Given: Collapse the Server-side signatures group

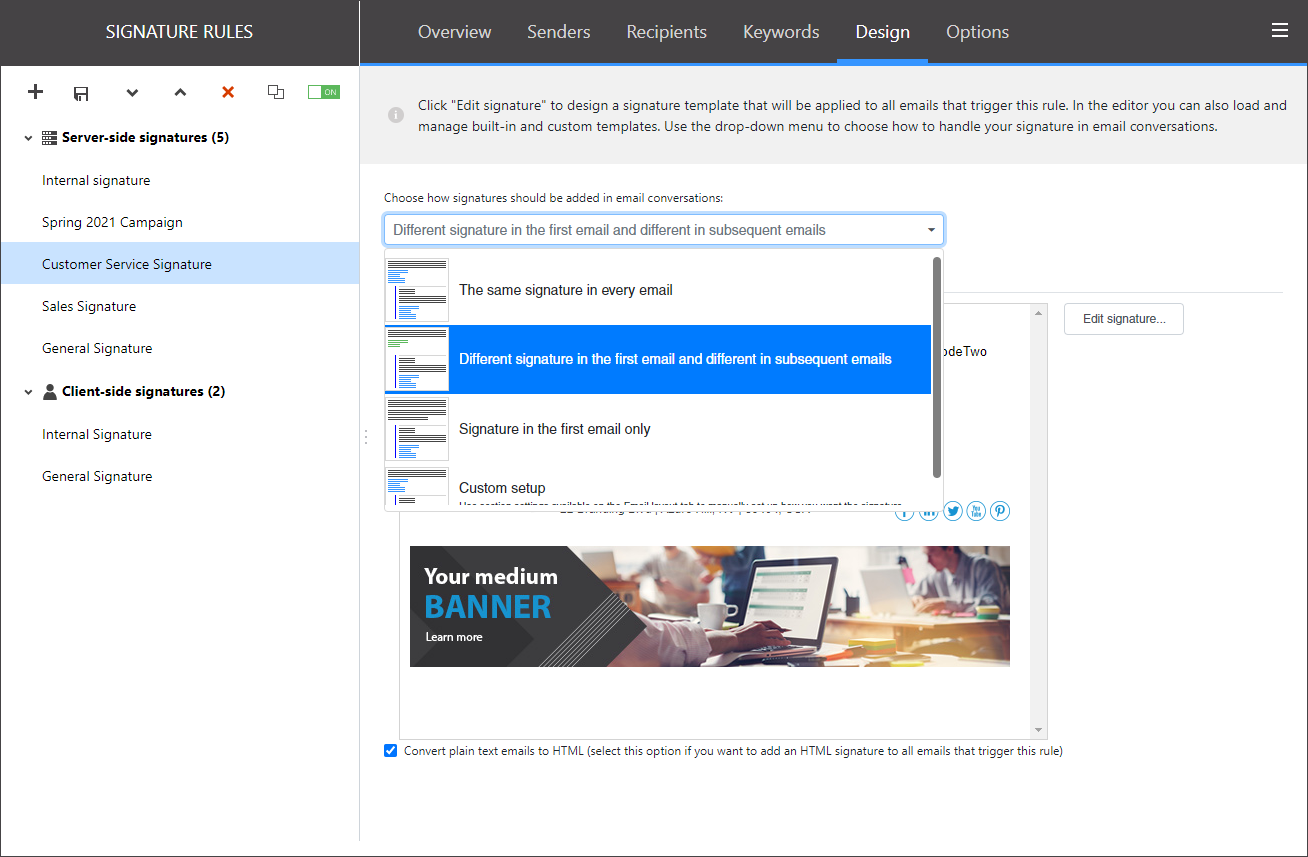Looking at the screenshot, I should (x=27, y=137).
